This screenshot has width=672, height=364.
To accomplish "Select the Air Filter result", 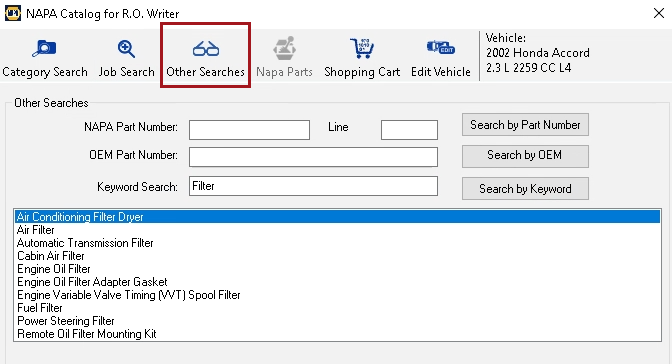I will click(x=337, y=230).
